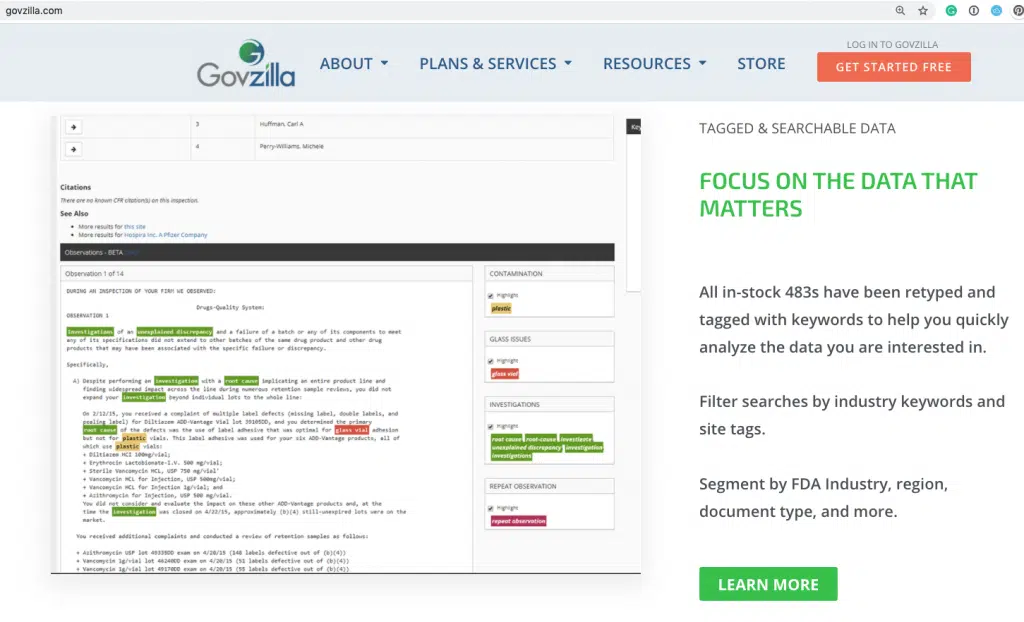Toggle the Highlight checkbox under CONTAMINATION

click(x=491, y=296)
